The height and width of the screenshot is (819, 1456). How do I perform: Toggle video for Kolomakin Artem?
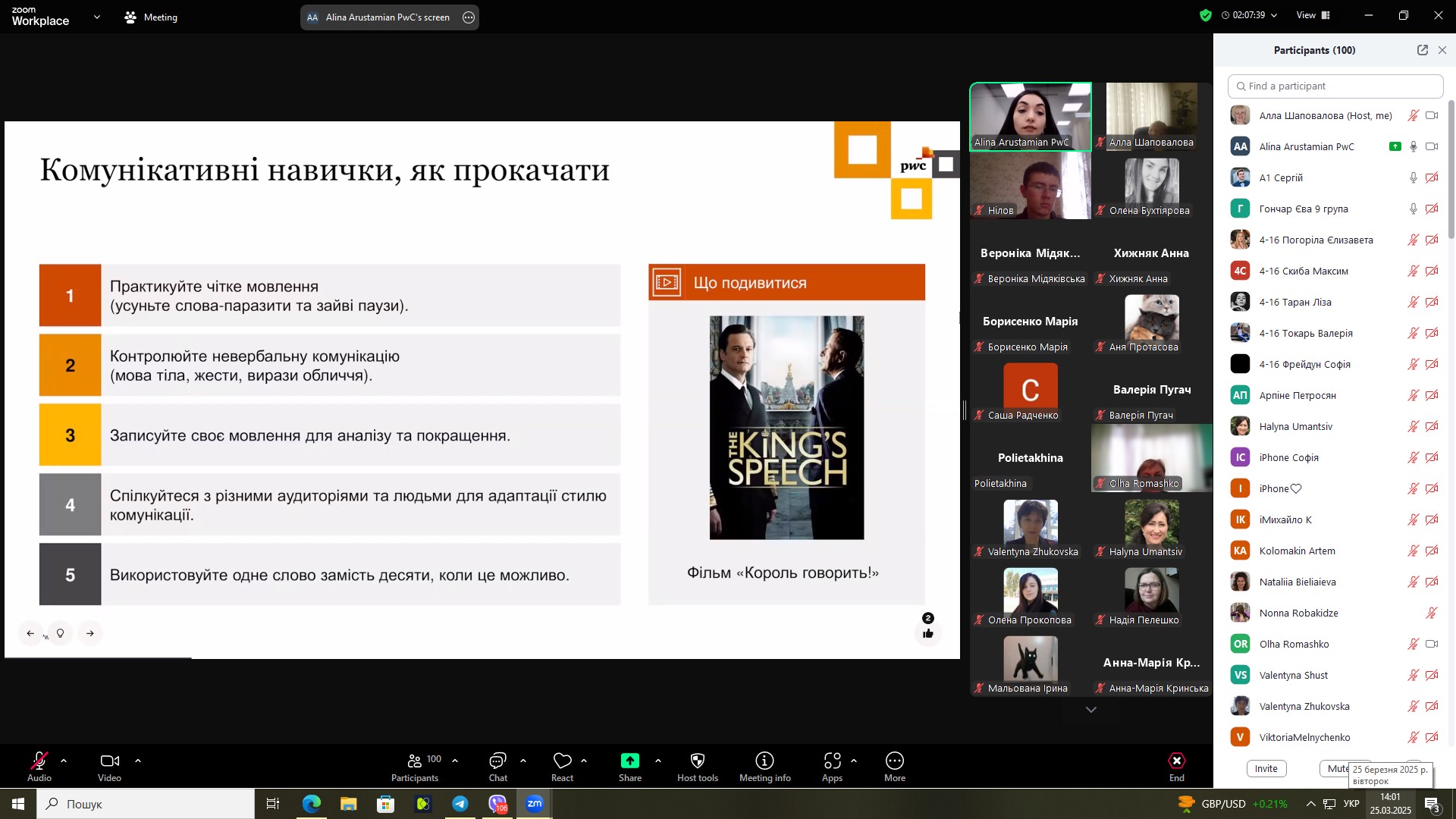[1432, 551]
